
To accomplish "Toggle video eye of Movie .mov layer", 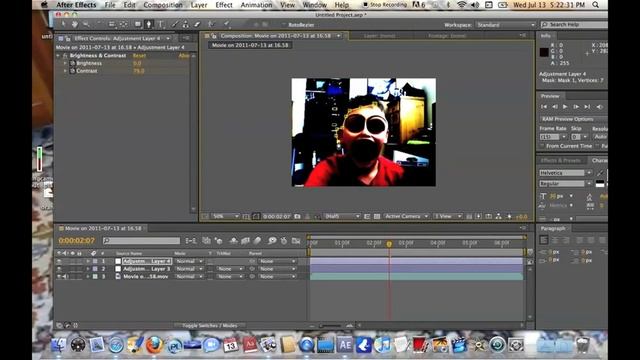I will (x=59, y=277).
